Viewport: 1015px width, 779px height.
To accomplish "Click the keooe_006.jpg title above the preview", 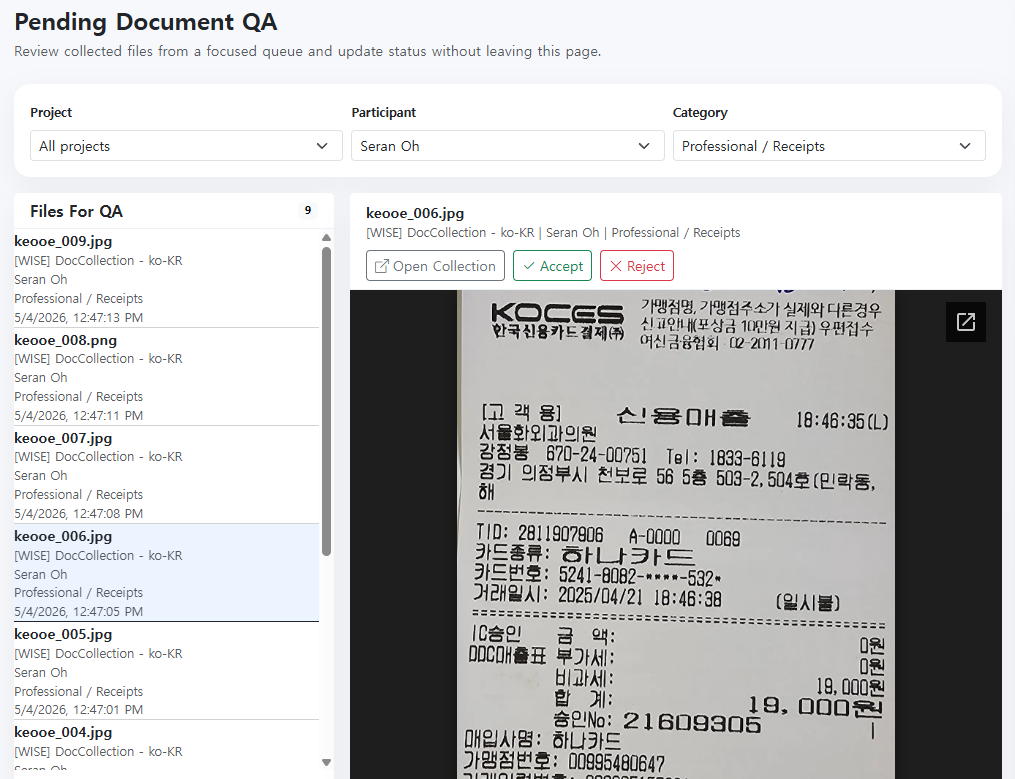I will pyautogui.click(x=415, y=213).
